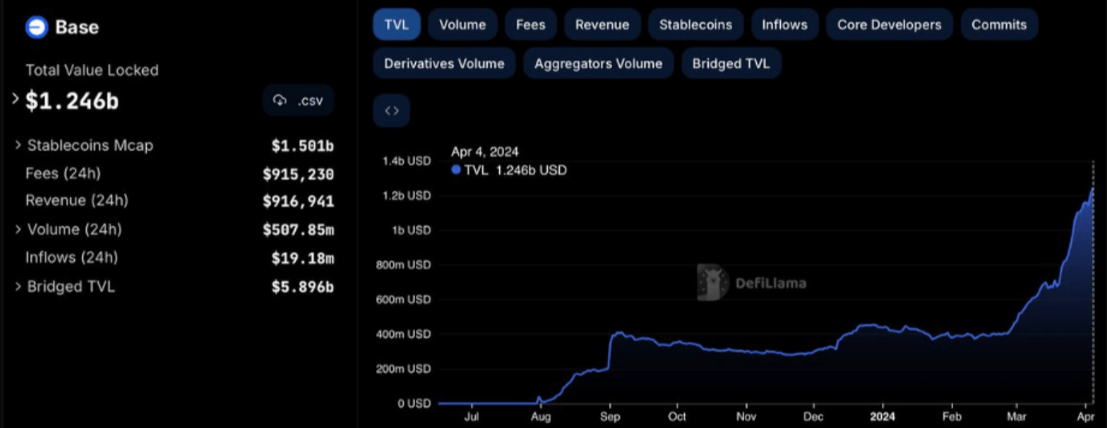Click the 2024 x-axis label
This screenshot has height=428, width=1107.
(882, 417)
